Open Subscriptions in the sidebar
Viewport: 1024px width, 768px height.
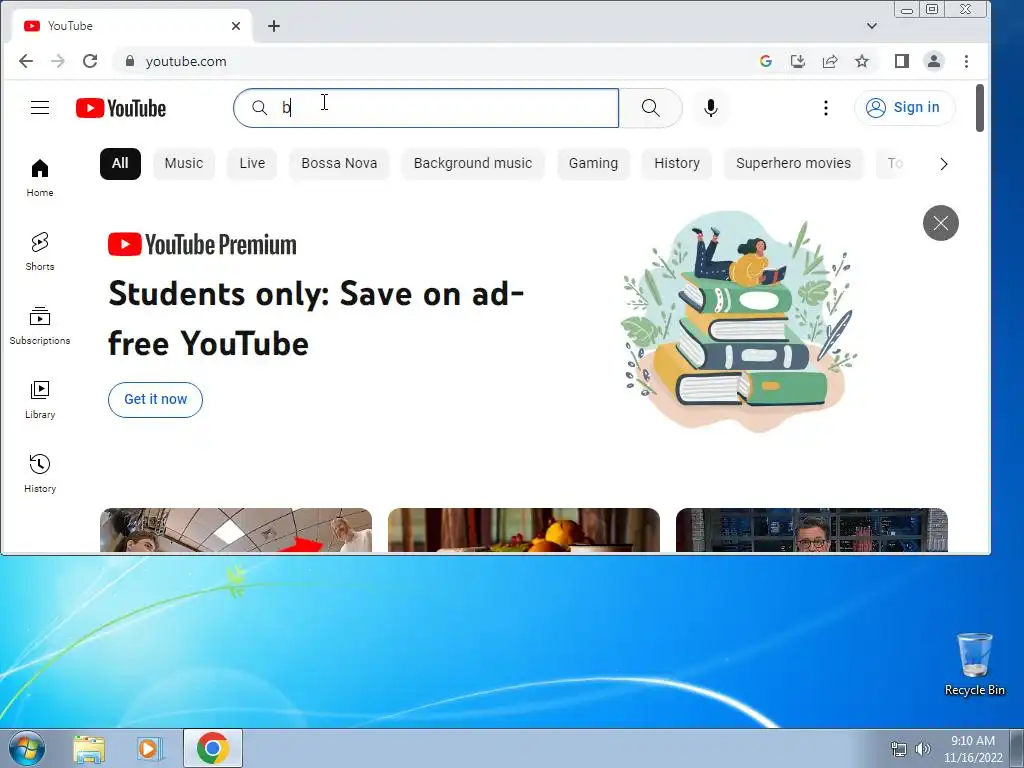click(x=40, y=325)
